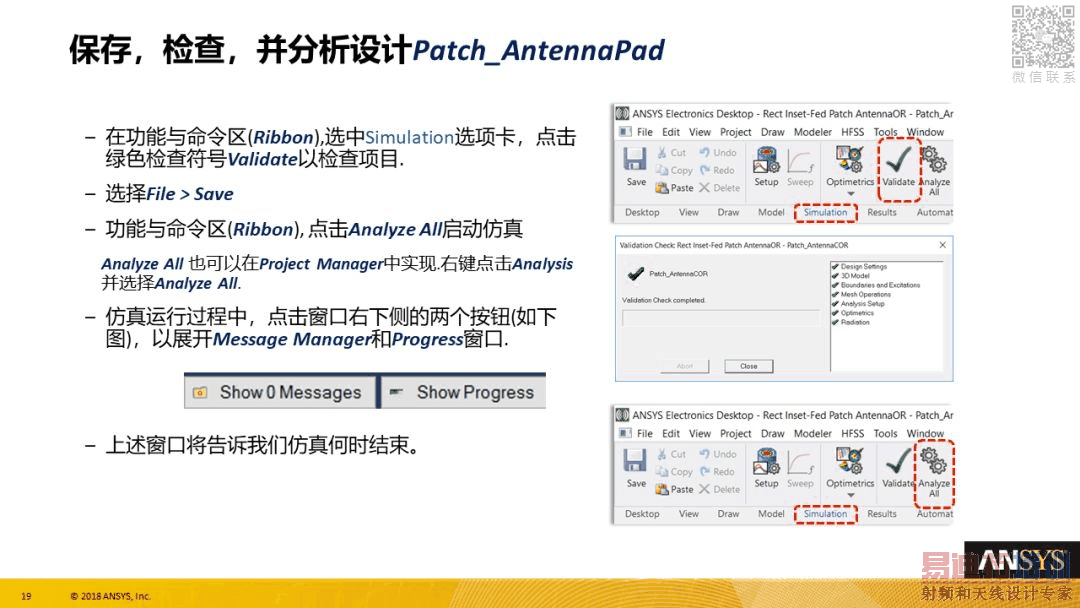Click 'Validation Check completed.' status text
Viewport: 1080px width, 608px height.
pyautogui.click(x=663, y=300)
